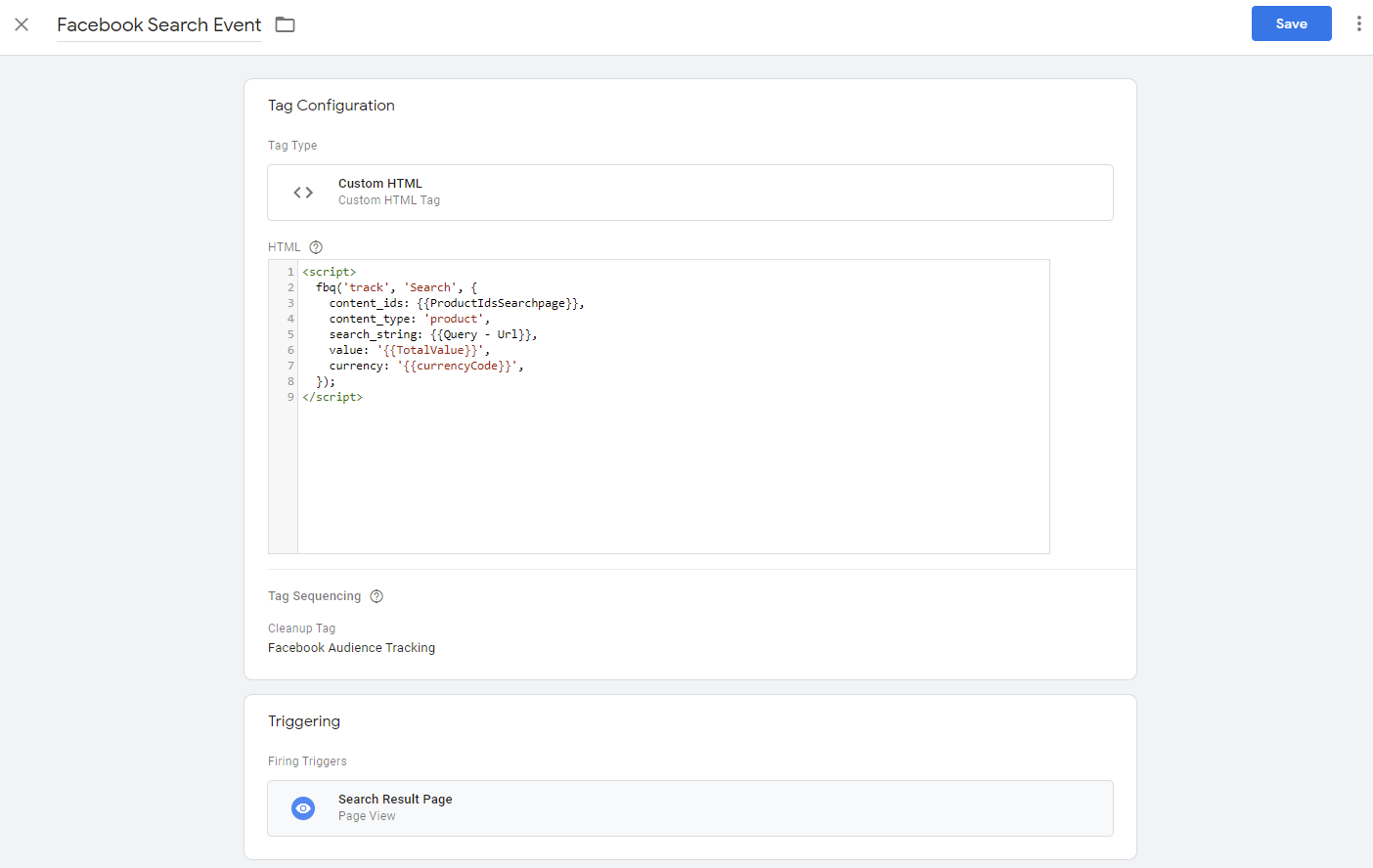The width and height of the screenshot is (1373, 868).
Task: Click the Custom HTML code brackets icon
Action: 303,193
